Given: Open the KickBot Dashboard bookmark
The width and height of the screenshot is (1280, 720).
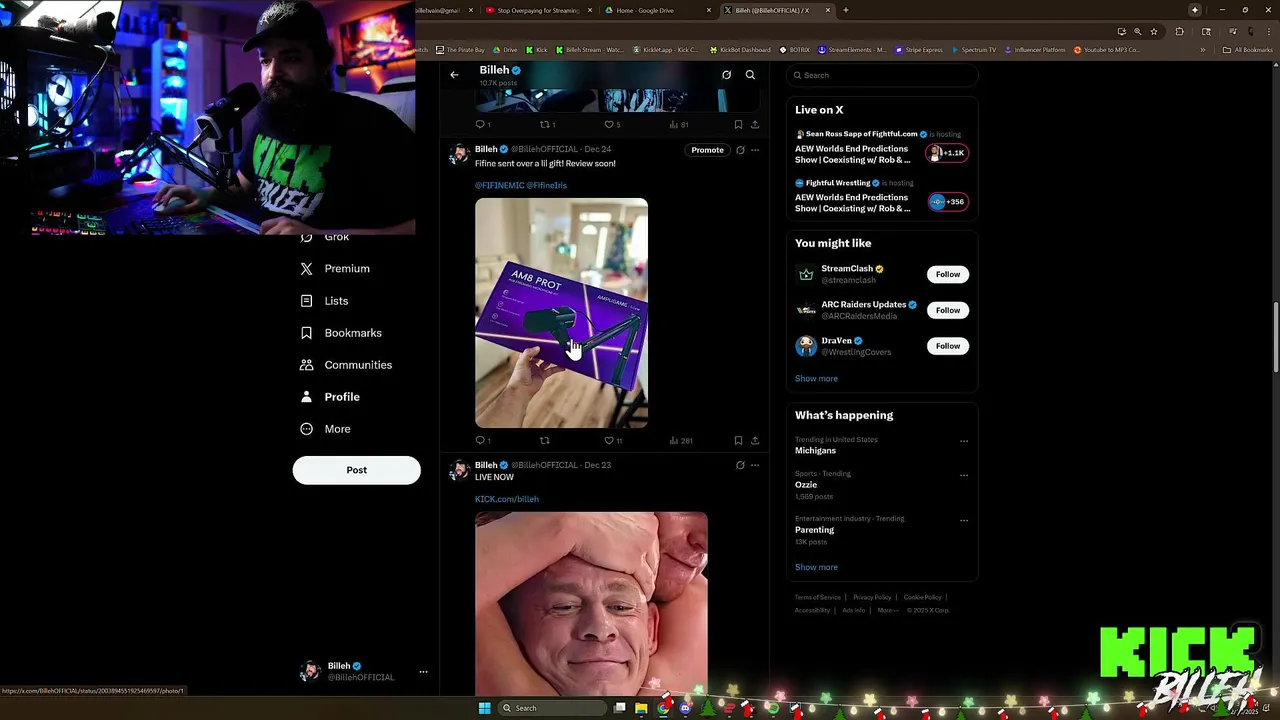Looking at the screenshot, I should click(740, 50).
